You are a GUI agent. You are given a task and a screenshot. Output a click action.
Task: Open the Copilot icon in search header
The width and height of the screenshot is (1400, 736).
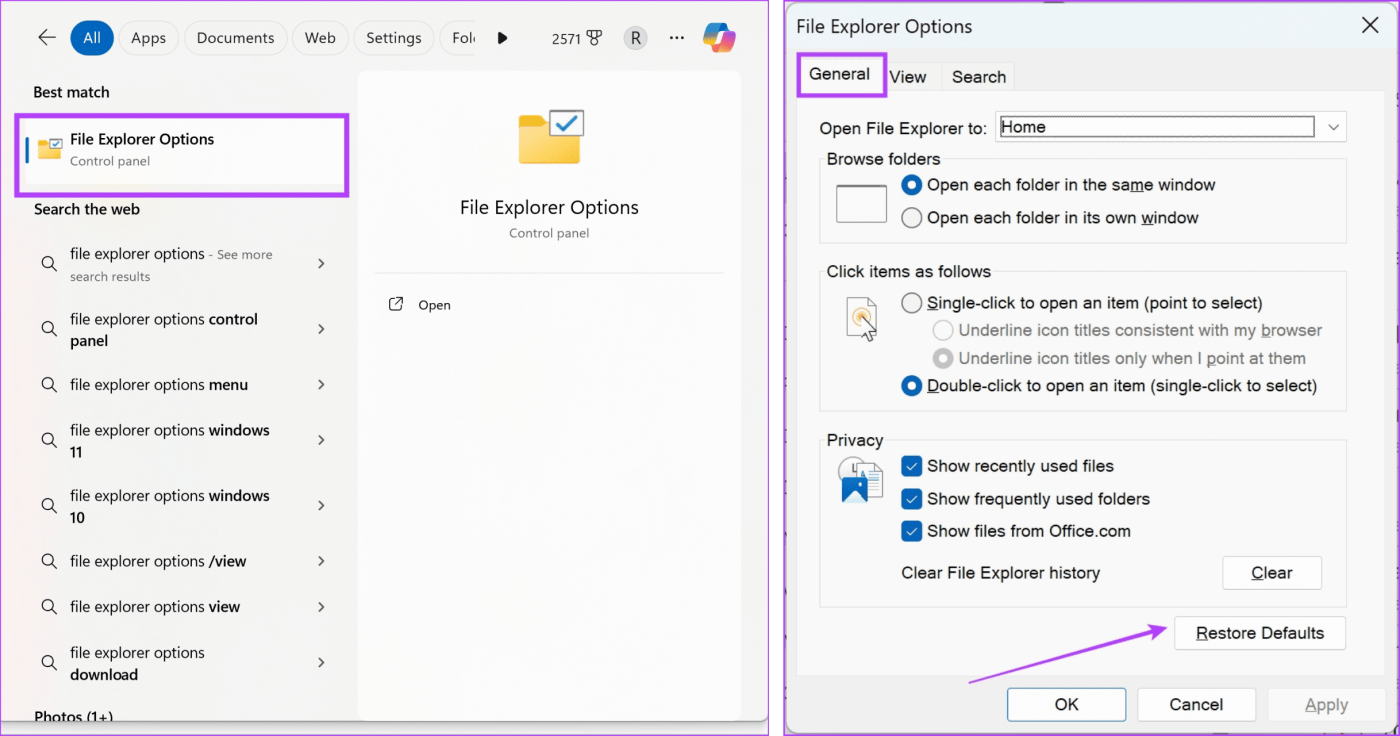(x=719, y=38)
